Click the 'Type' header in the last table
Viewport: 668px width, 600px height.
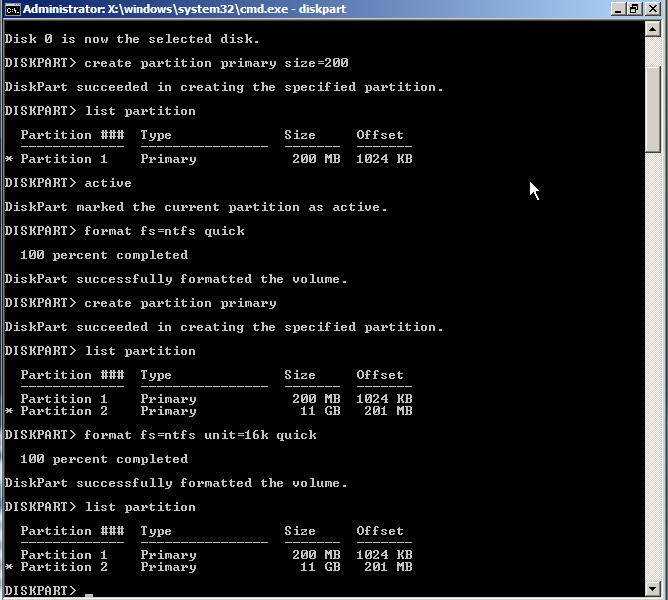coord(156,531)
